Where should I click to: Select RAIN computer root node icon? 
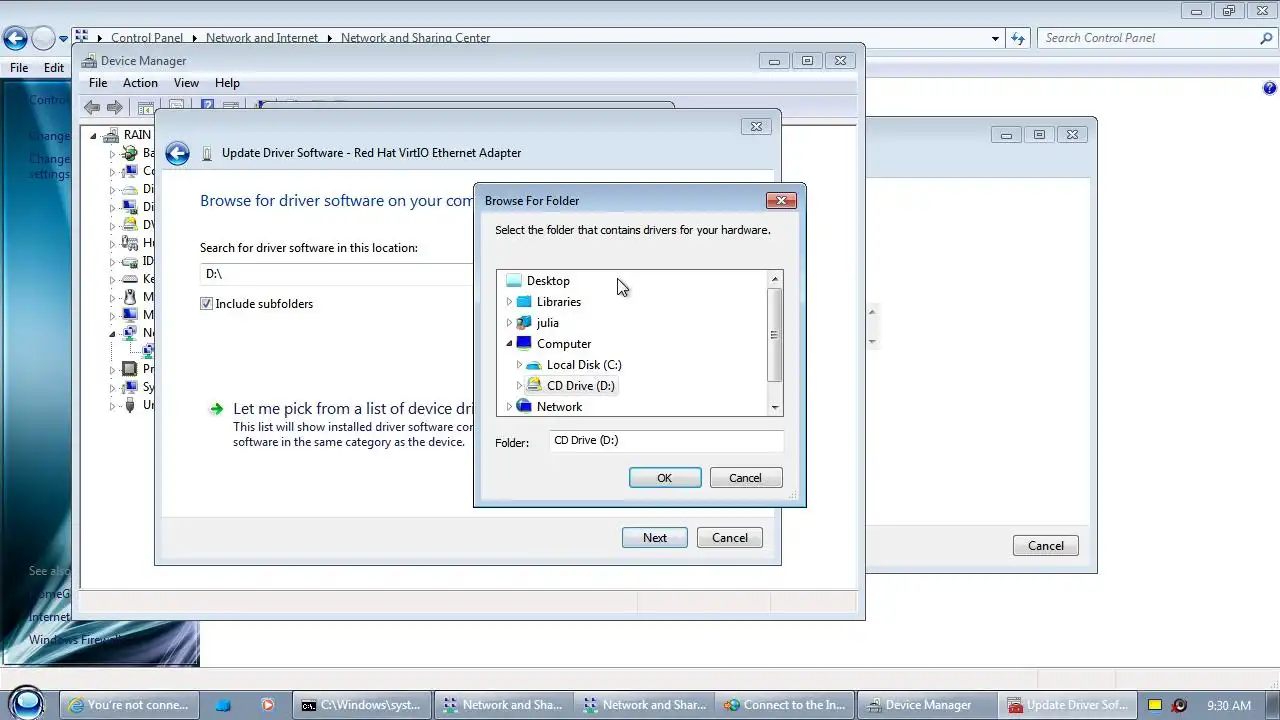(x=112, y=135)
